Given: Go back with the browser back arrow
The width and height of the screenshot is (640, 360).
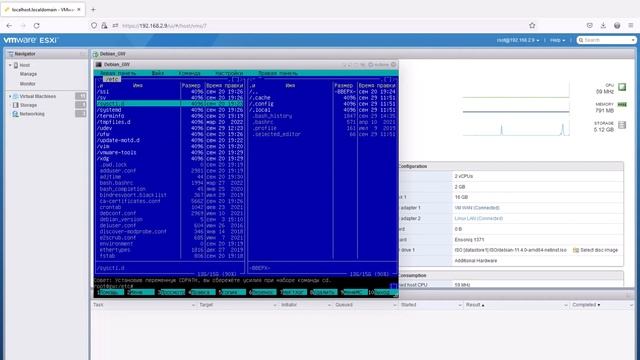Looking at the screenshot, I should pos(9,25).
